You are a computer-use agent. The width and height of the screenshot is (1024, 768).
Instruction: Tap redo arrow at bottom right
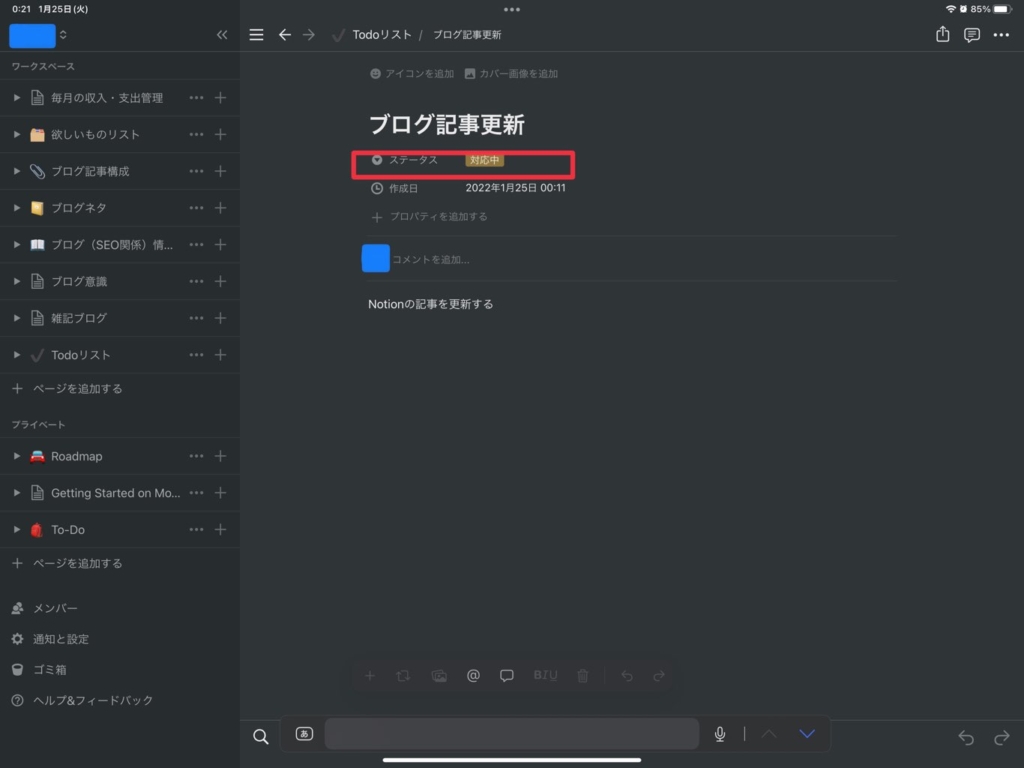[1001, 738]
